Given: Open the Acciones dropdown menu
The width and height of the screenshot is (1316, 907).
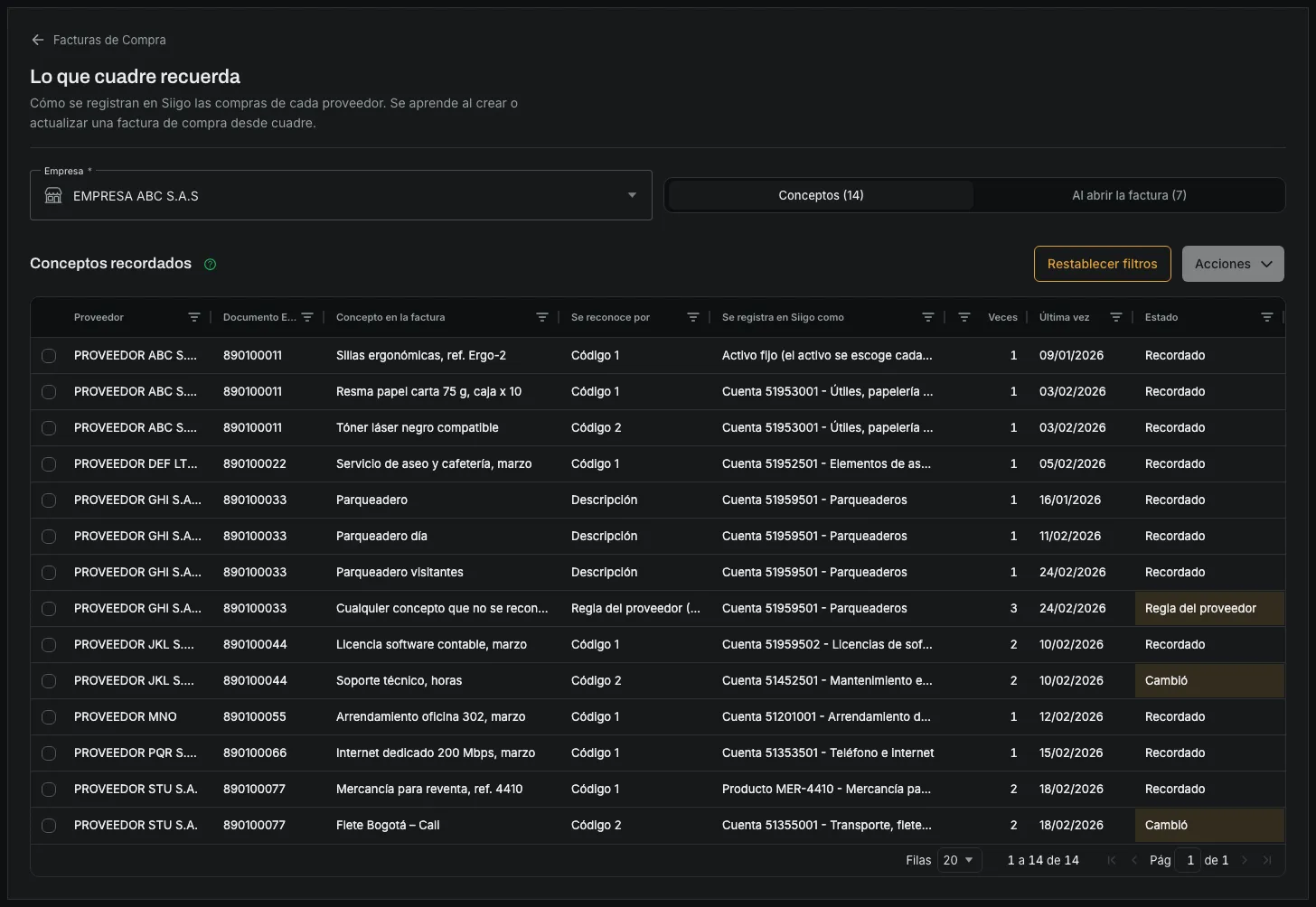Looking at the screenshot, I should [x=1233, y=264].
